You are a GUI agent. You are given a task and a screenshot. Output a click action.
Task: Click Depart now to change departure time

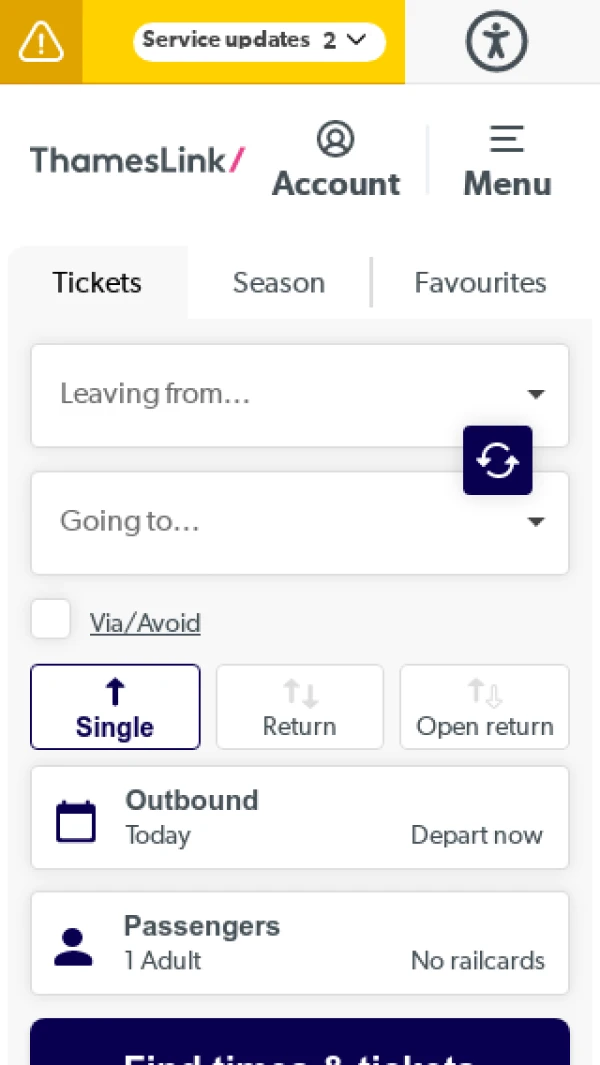point(477,835)
